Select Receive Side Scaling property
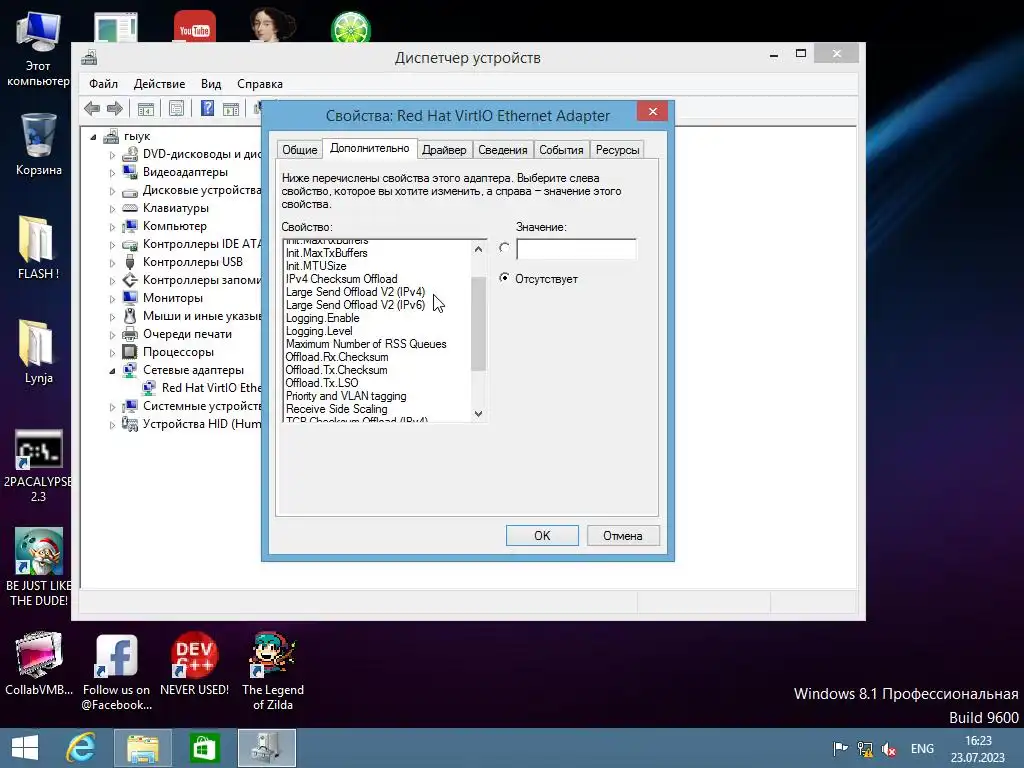Viewport: 1024px width, 768px height. coord(337,409)
